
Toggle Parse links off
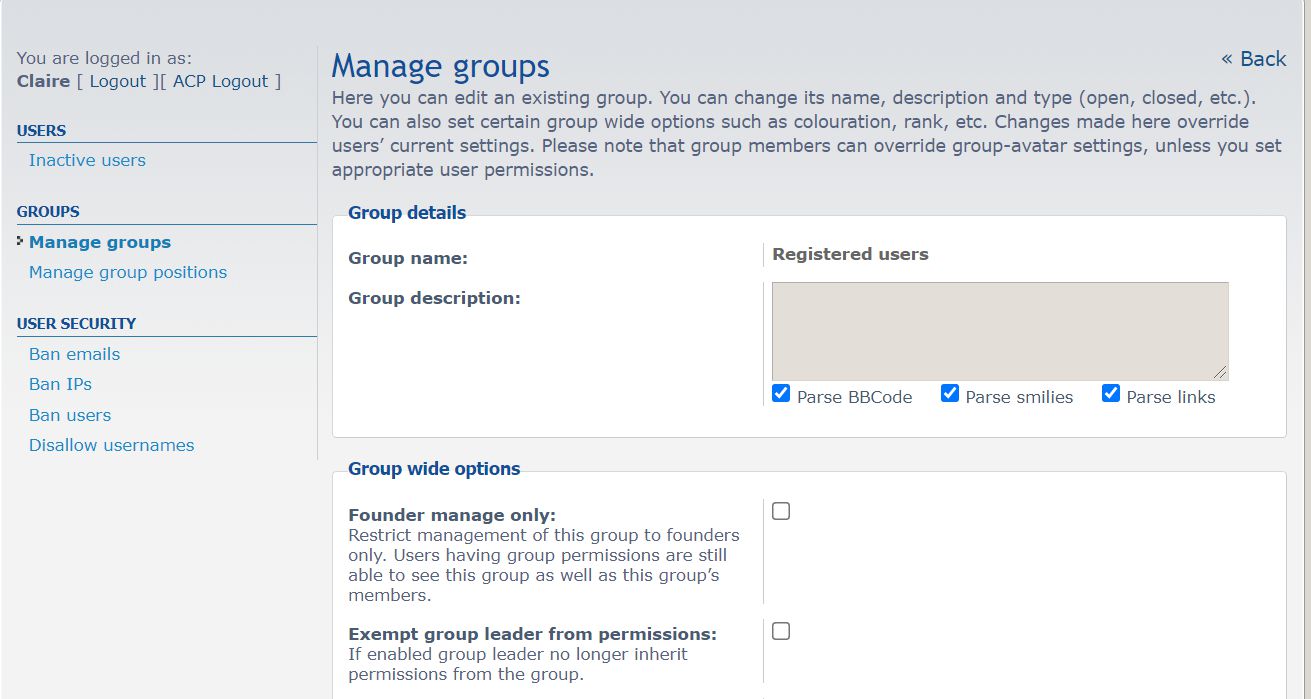[1110, 393]
